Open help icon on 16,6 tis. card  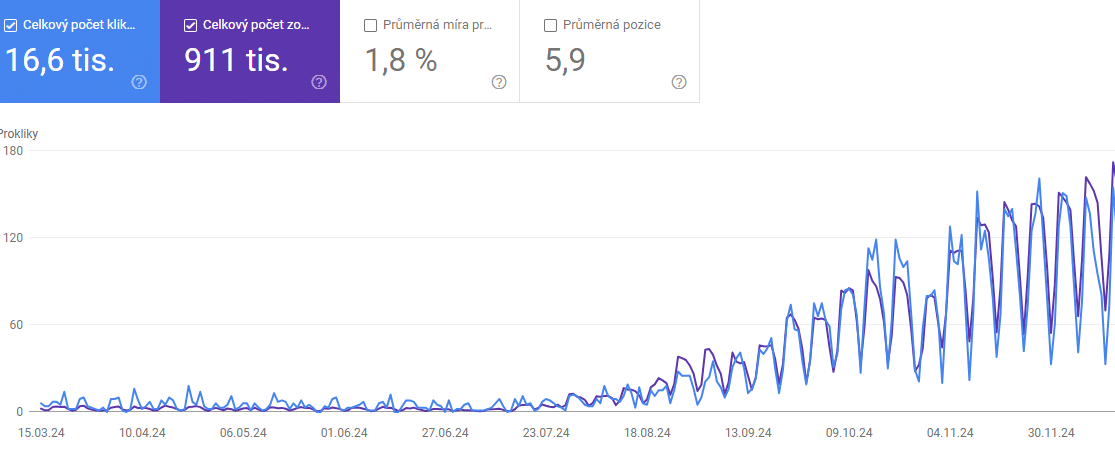pos(139,82)
